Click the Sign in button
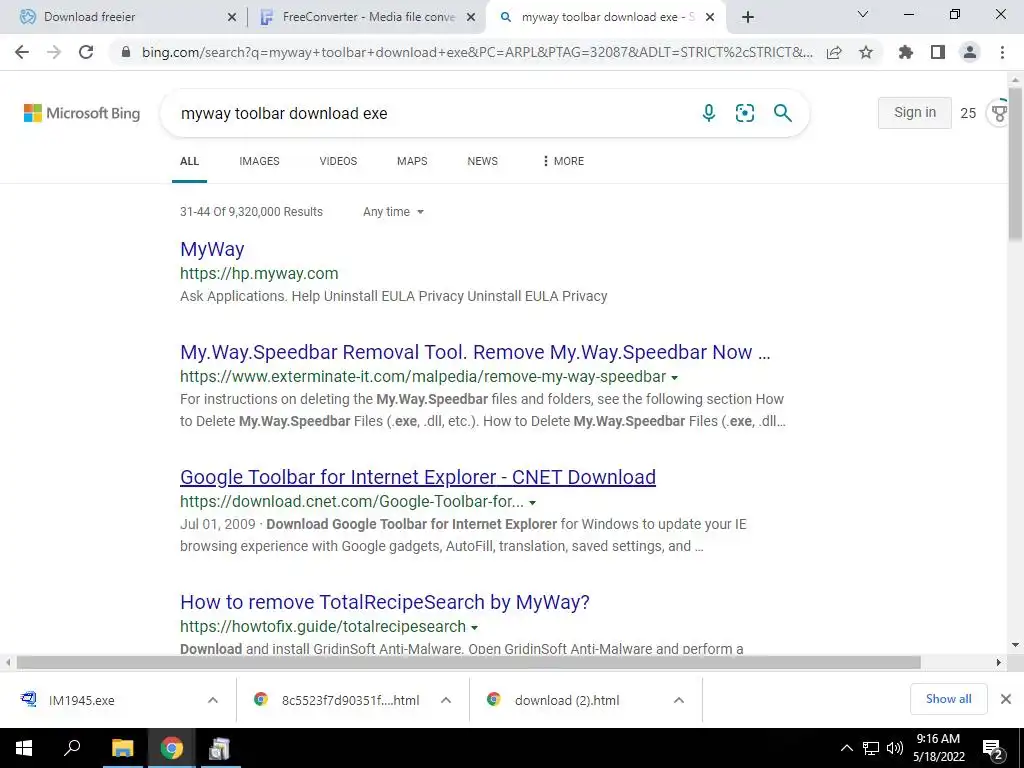The width and height of the screenshot is (1024, 768). coord(914,112)
